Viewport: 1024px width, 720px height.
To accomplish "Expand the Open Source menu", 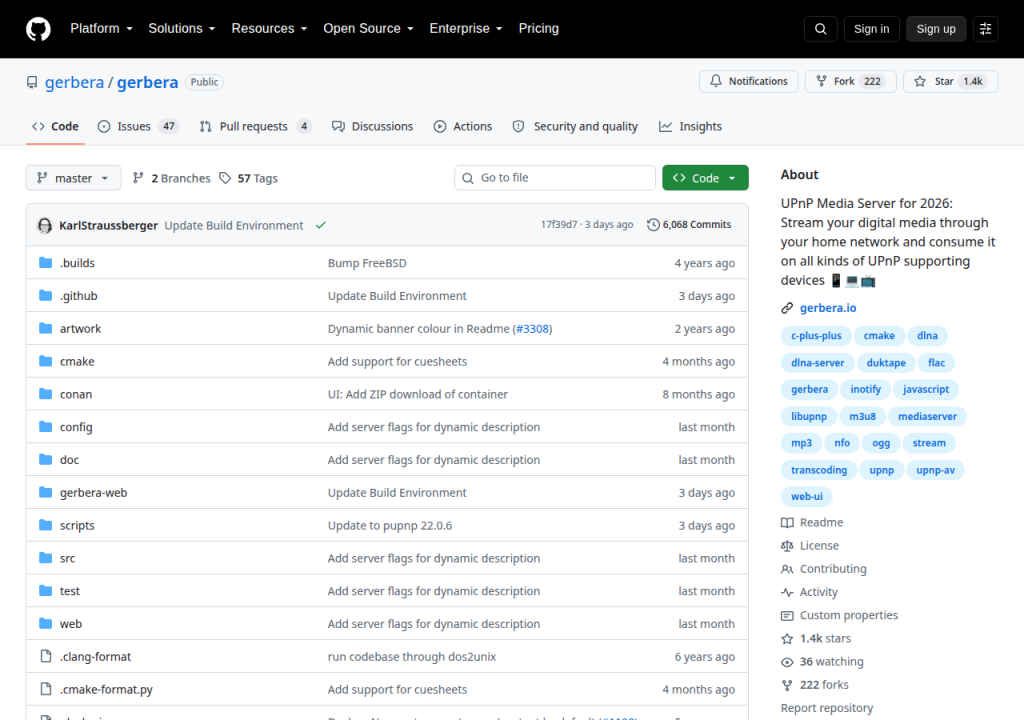I will click(368, 29).
